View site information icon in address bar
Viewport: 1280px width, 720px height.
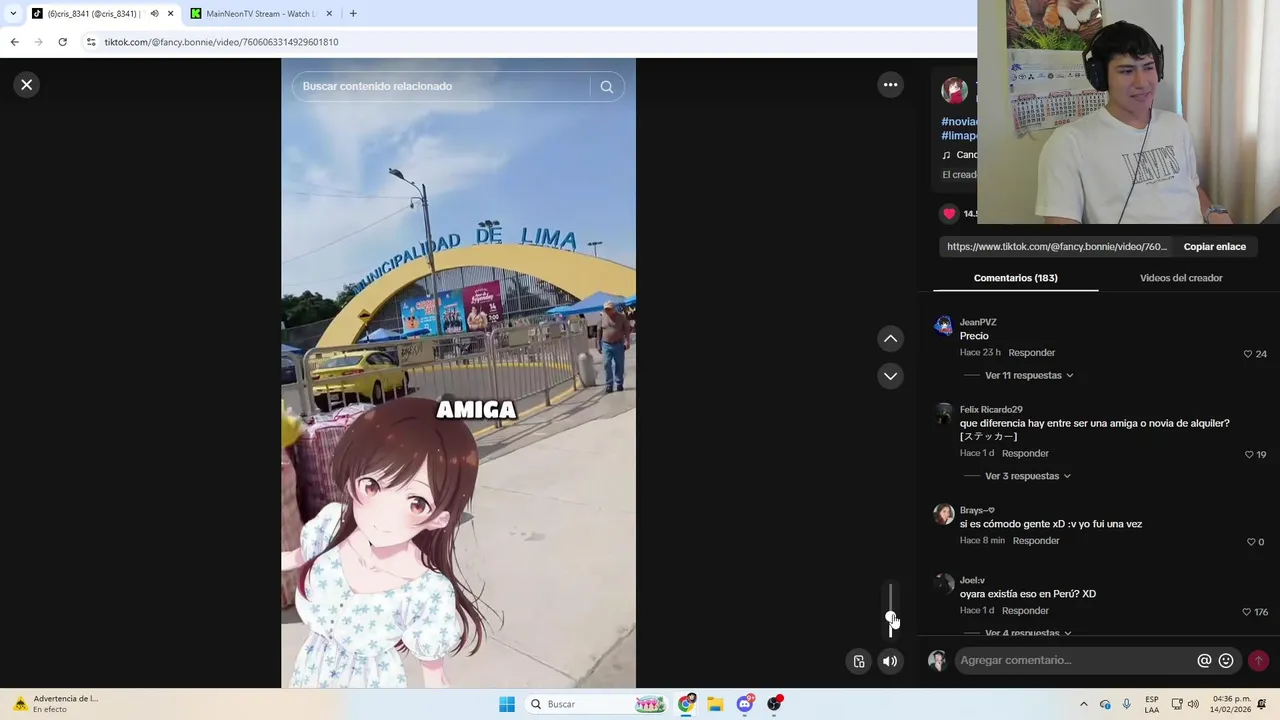coord(91,42)
